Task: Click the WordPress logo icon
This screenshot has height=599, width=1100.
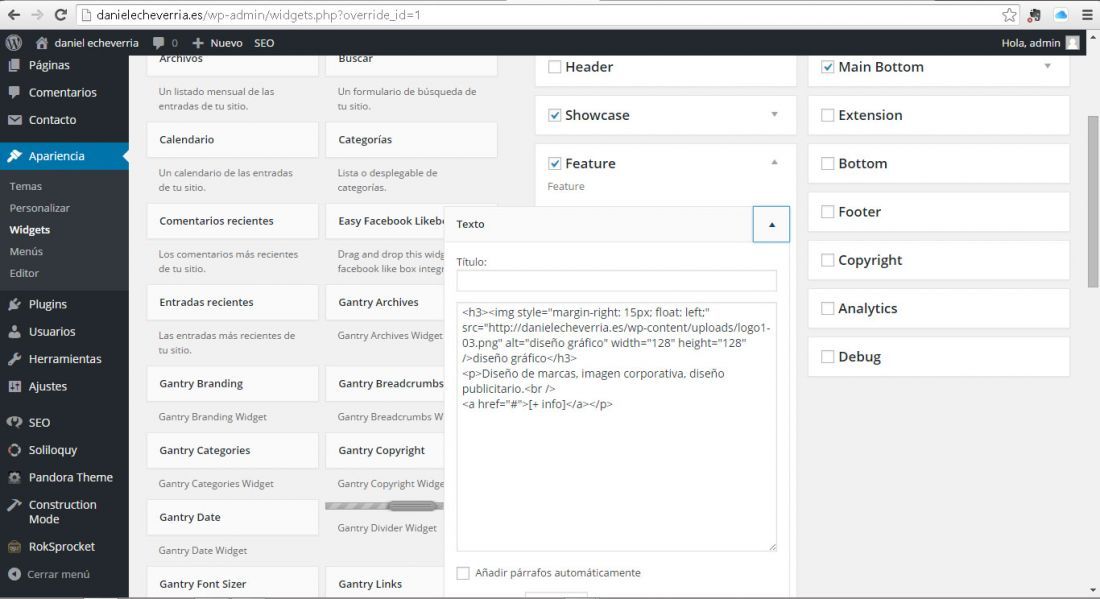Action: click(x=13, y=43)
